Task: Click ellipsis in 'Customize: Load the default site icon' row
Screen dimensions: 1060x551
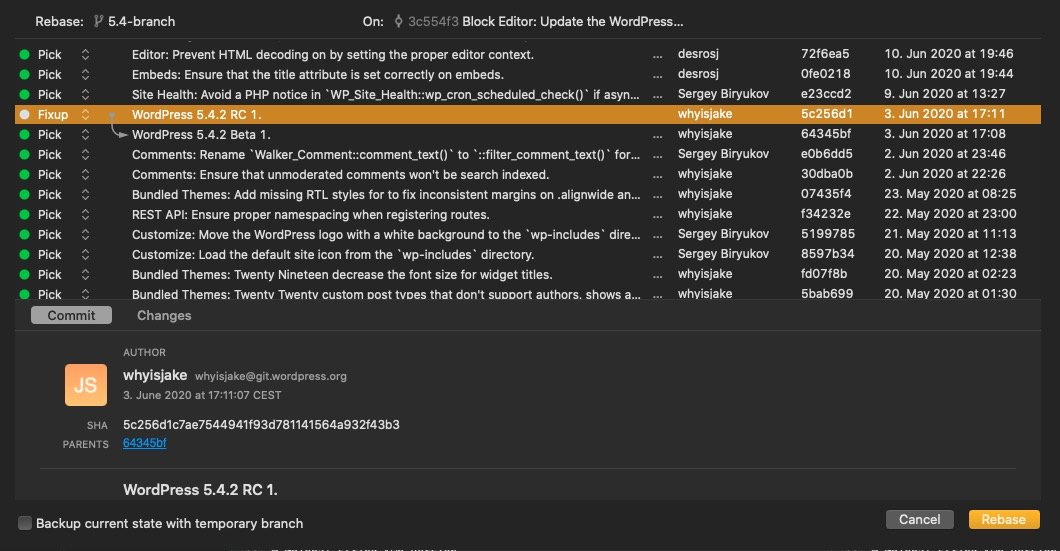Action: point(657,256)
